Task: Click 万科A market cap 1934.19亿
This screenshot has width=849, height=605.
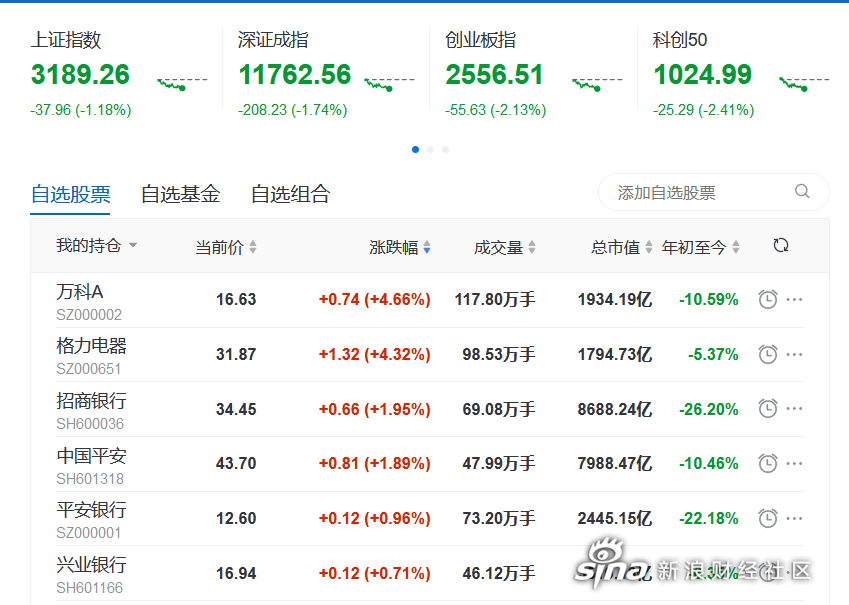Action: coord(615,300)
